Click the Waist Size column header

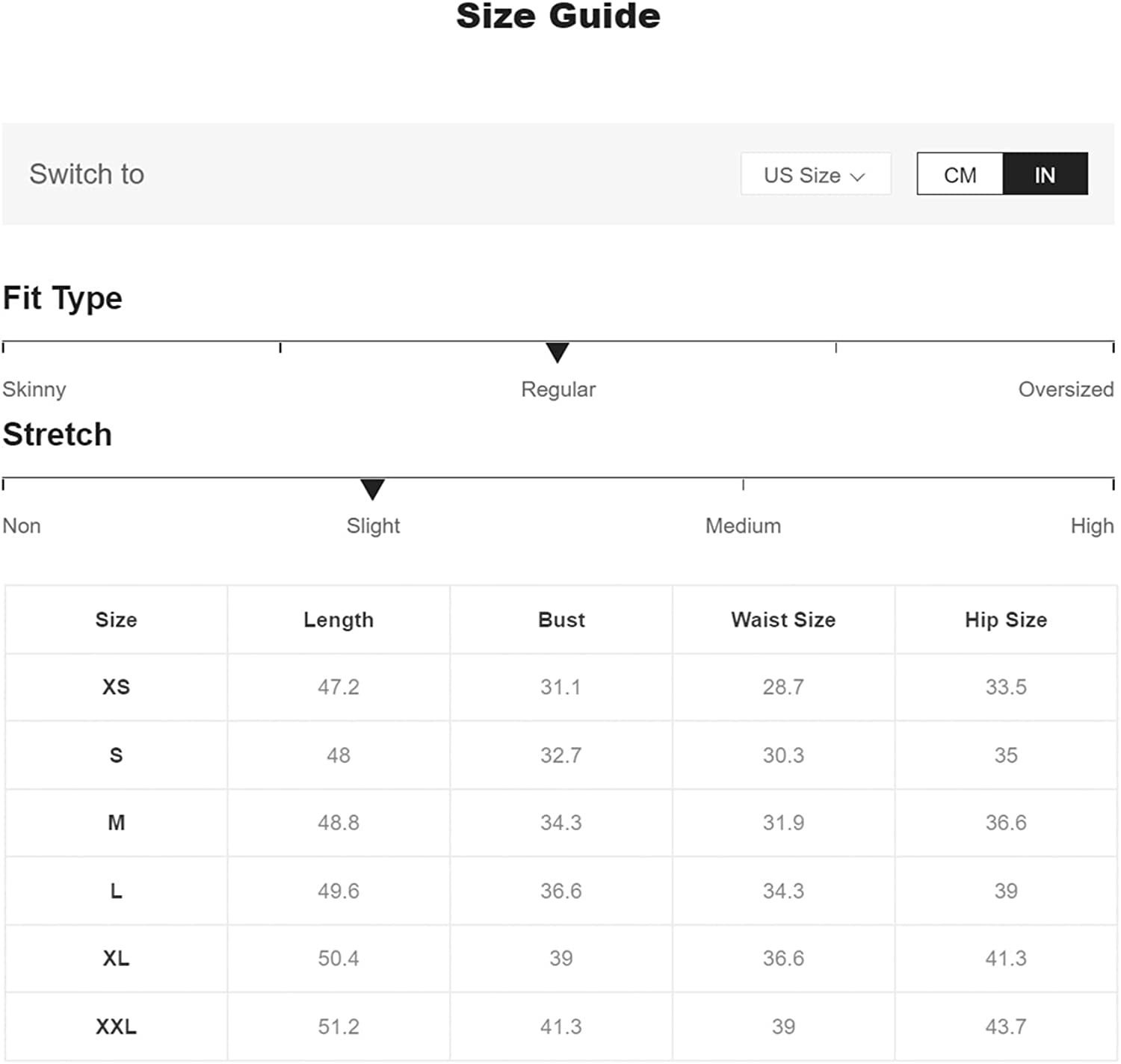[783, 619]
